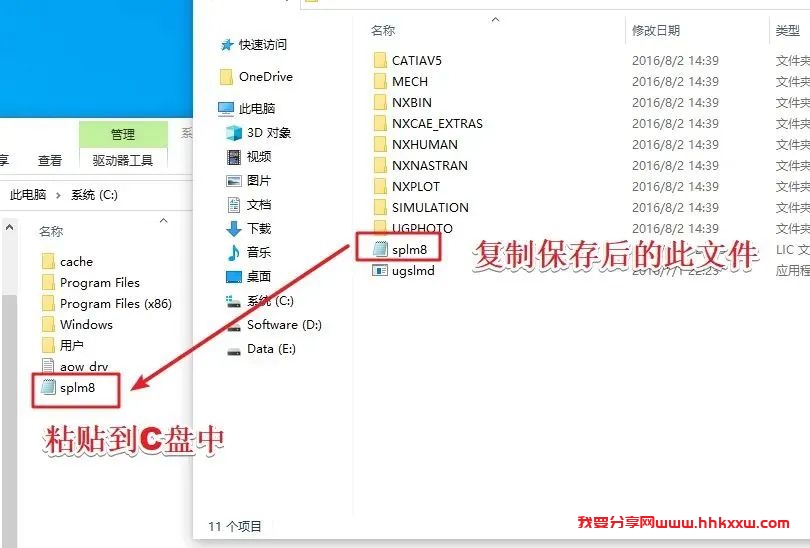Select the Program Files folder name
This screenshot has width=810, height=548.
(x=100, y=283)
